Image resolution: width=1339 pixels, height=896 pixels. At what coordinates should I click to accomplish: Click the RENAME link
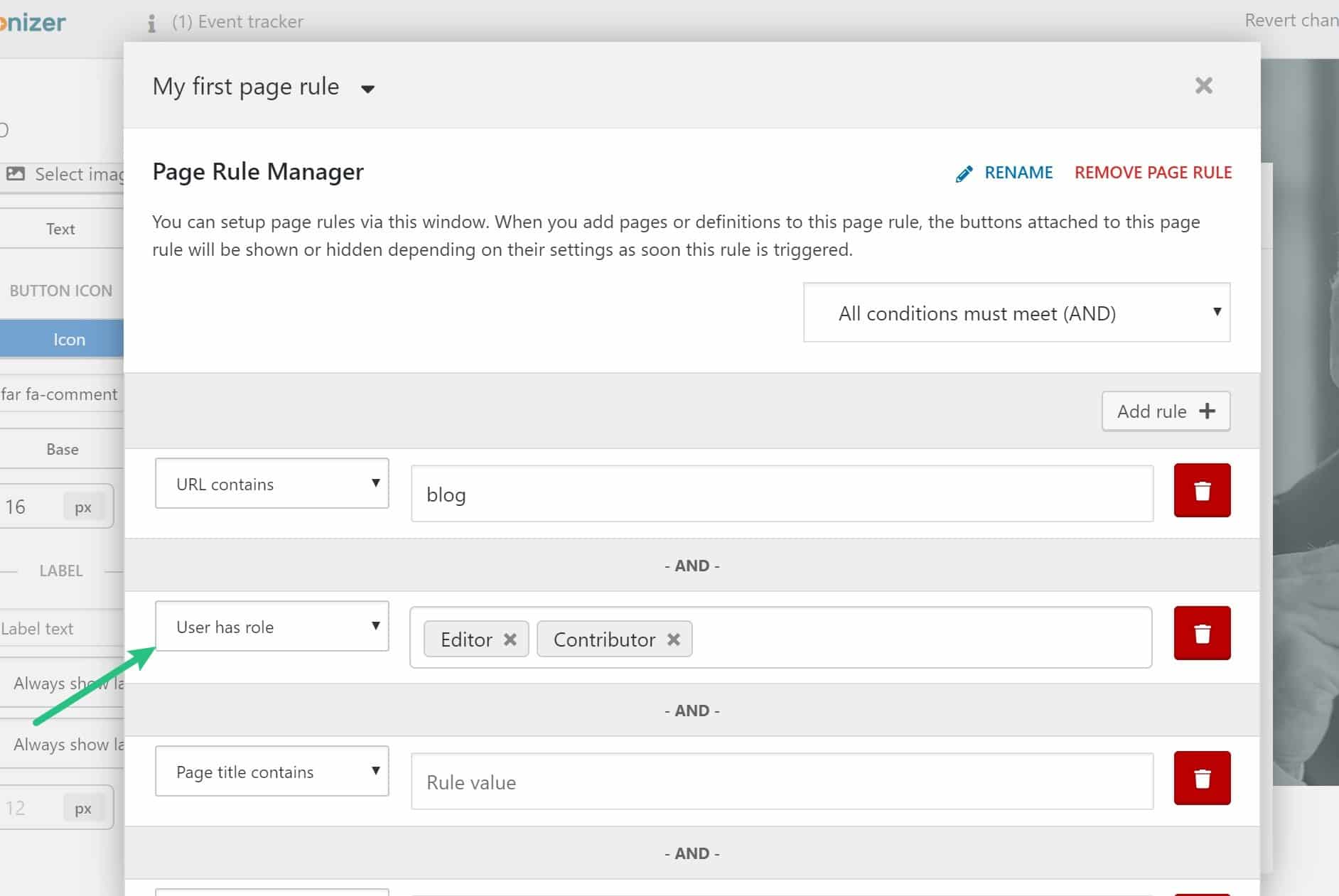(1018, 173)
